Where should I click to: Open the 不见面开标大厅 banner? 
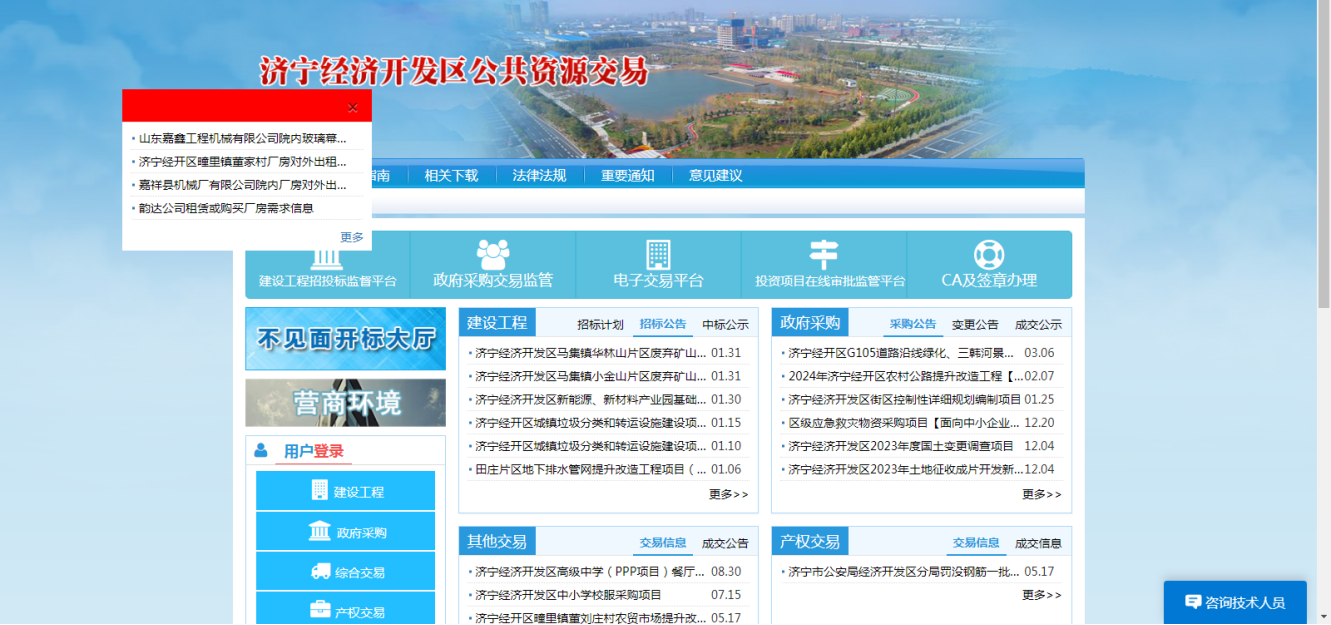[x=346, y=339]
